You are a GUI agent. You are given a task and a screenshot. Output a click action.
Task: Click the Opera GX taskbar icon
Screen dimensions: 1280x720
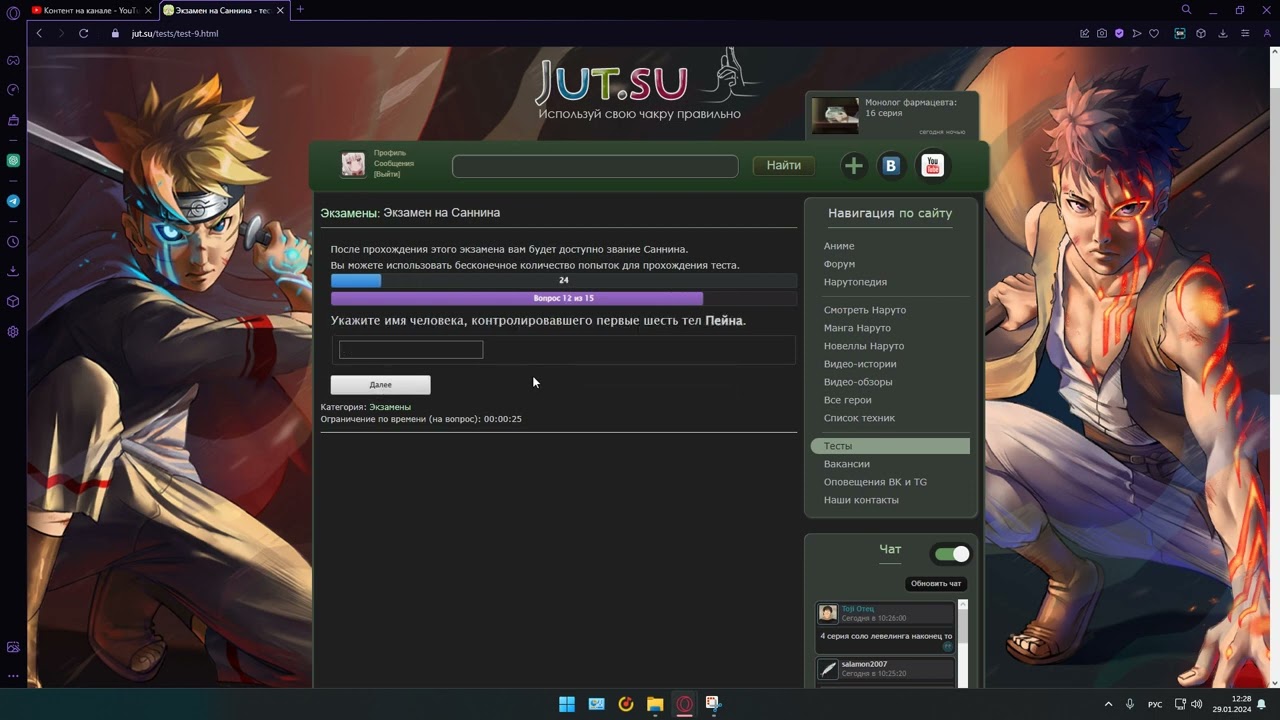[x=685, y=704]
